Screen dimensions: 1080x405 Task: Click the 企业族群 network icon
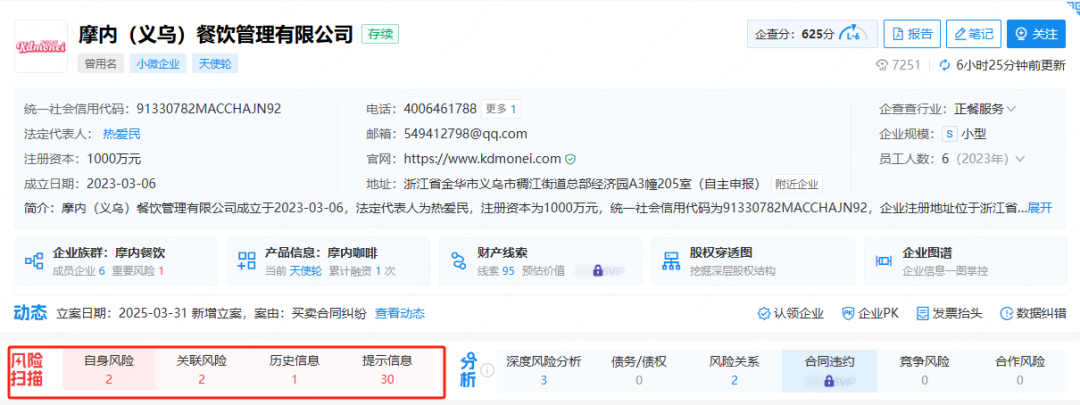point(33,262)
